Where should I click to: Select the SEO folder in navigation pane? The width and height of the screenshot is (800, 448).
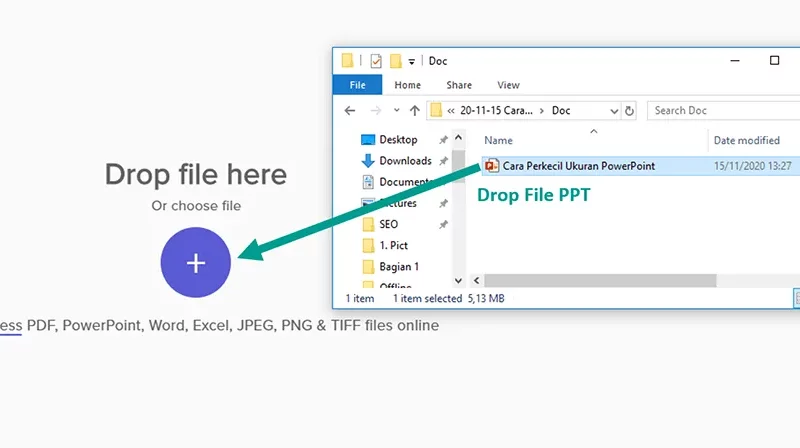[388, 224]
